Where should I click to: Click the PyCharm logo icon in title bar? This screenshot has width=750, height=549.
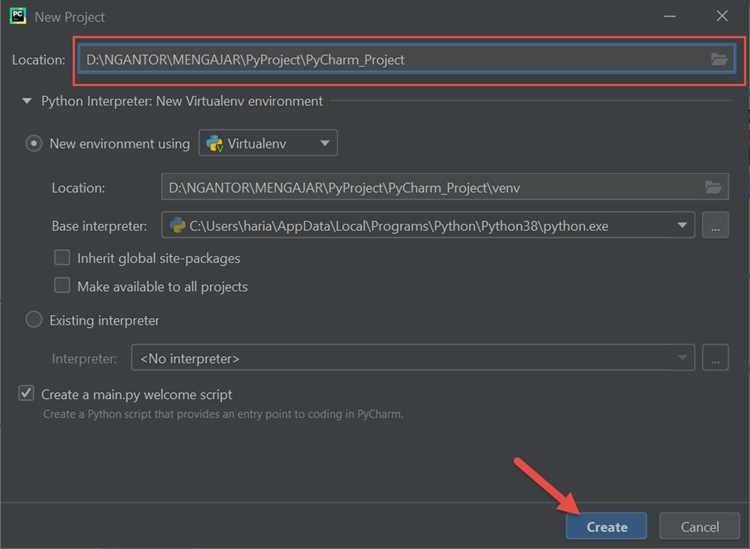(18, 16)
